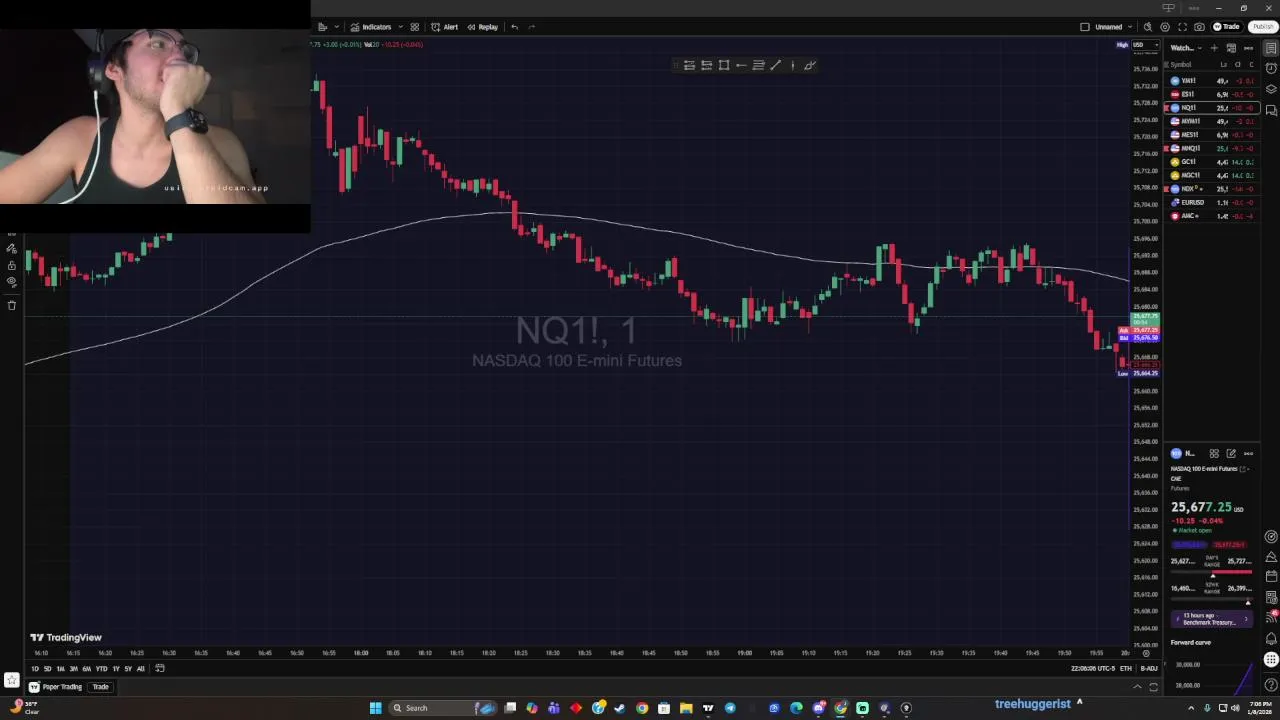1280x720 pixels.
Task: Click the Windows taskbar Search box
Action: click(442, 708)
